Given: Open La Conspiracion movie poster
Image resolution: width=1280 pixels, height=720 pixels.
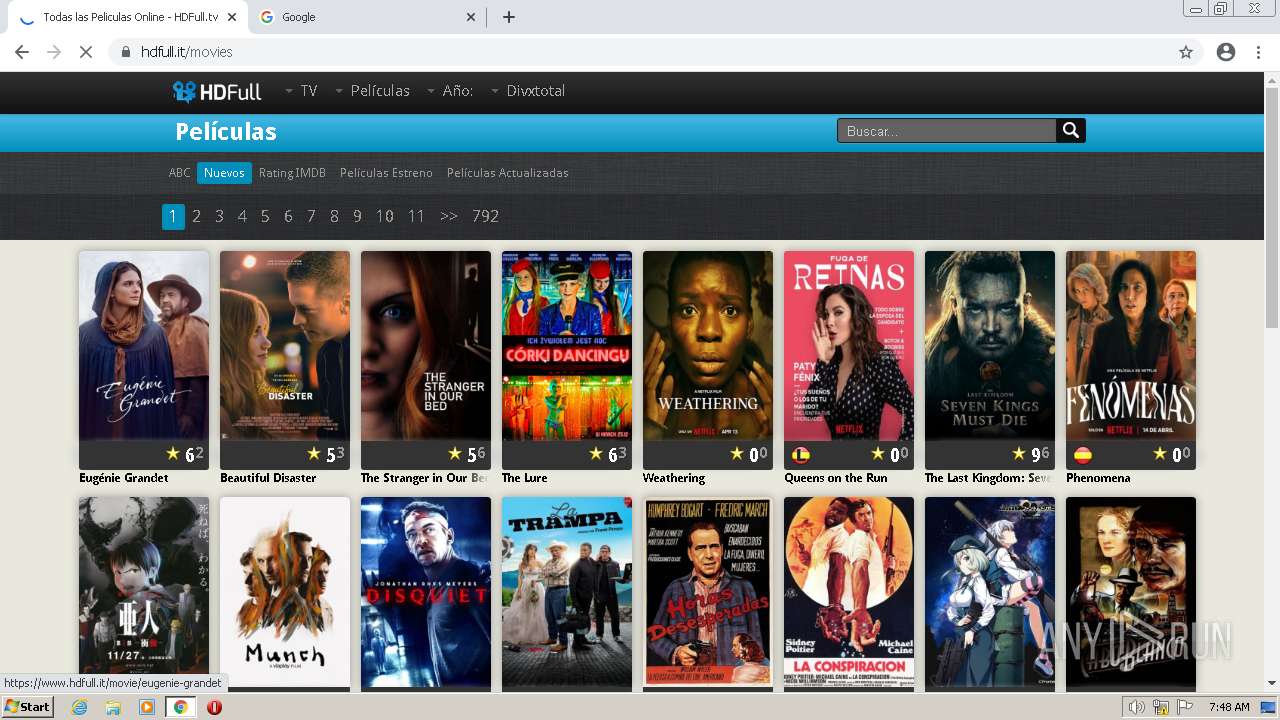Looking at the screenshot, I should click(x=849, y=592).
